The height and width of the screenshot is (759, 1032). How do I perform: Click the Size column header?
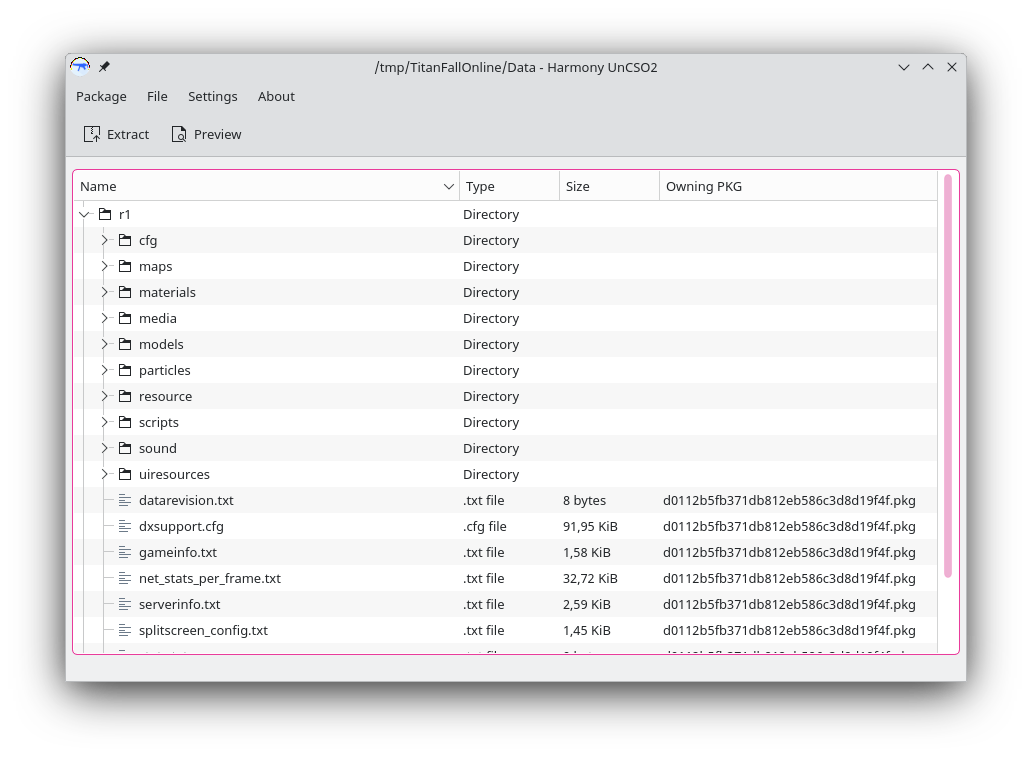[609, 186]
